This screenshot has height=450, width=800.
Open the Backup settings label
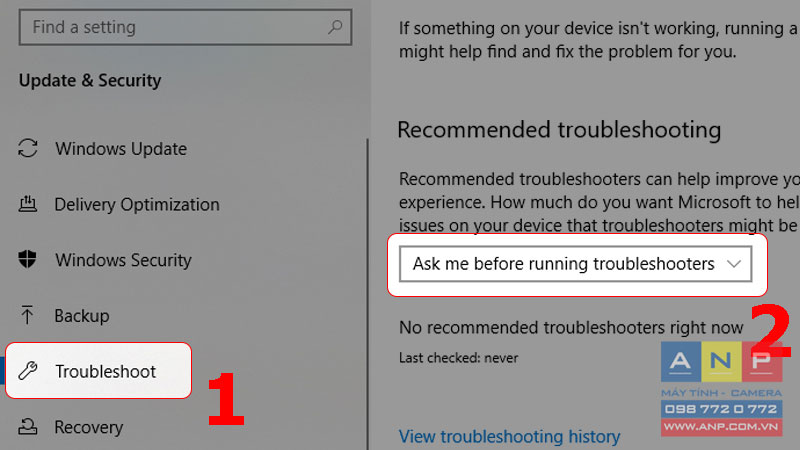click(82, 316)
